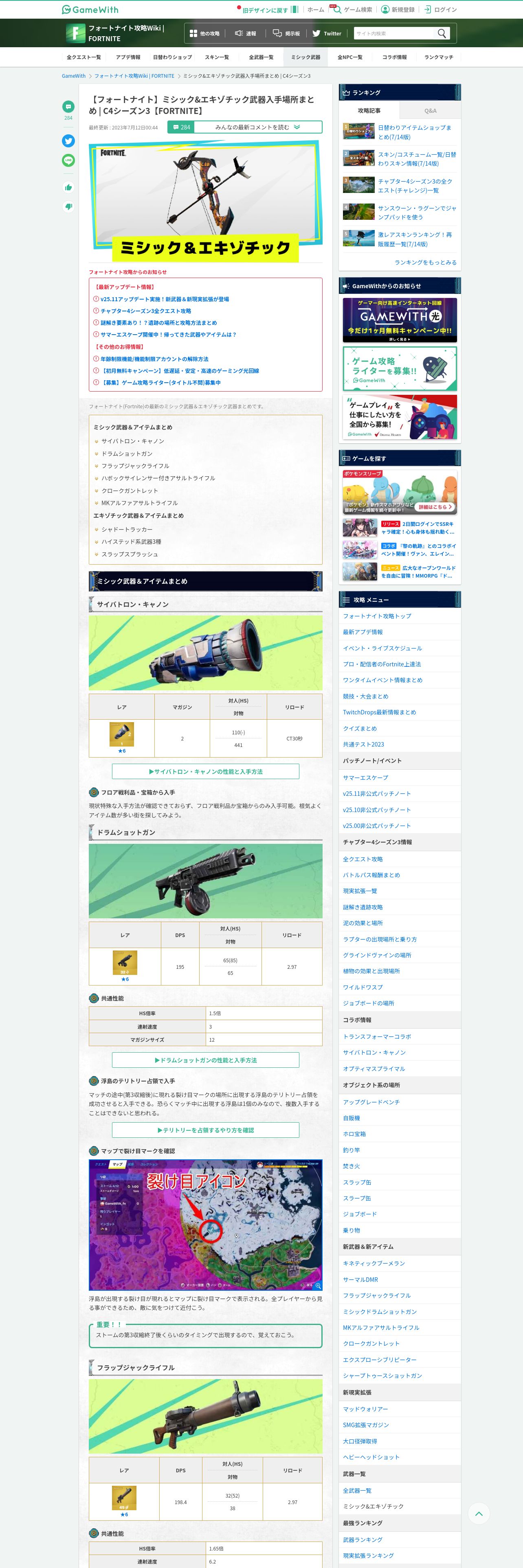Jump to フラップジャックライフル in contents list
This screenshot has height=1568, width=523.
(x=135, y=466)
